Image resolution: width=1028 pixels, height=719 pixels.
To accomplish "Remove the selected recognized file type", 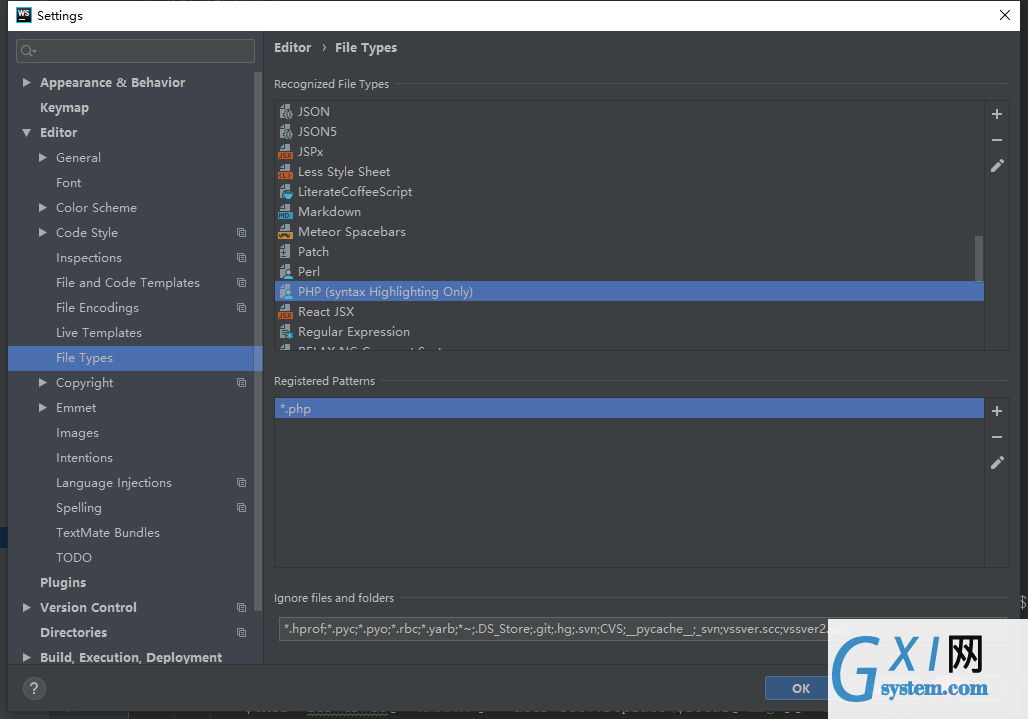I will coord(997,140).
